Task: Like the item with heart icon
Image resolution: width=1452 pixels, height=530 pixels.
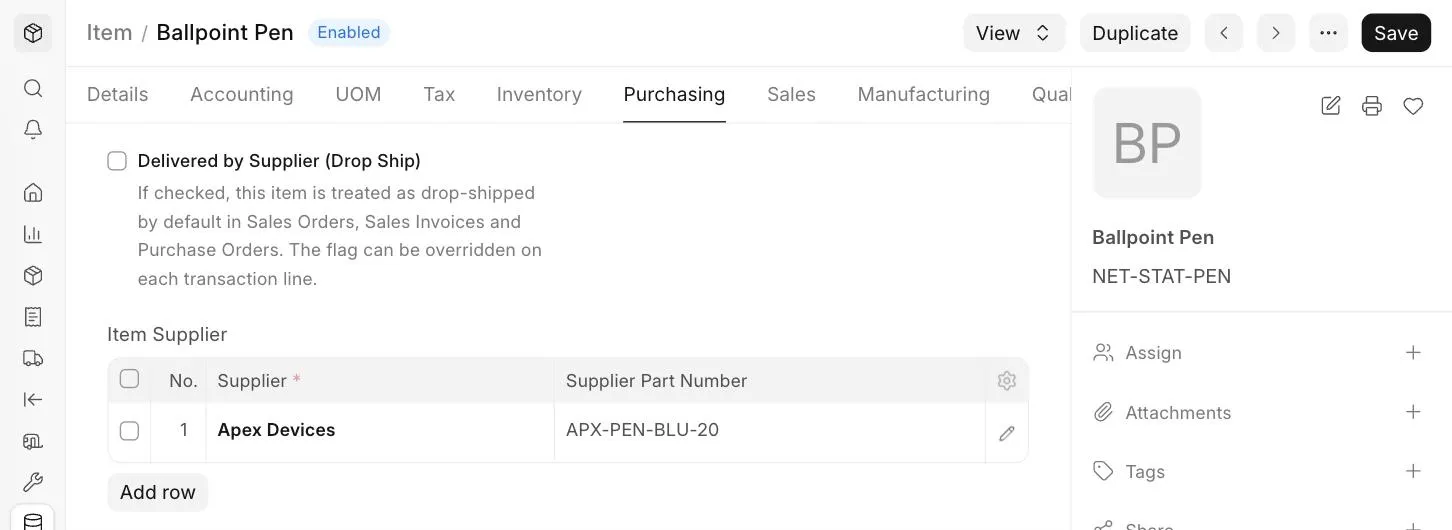Action: [1413, 105]
